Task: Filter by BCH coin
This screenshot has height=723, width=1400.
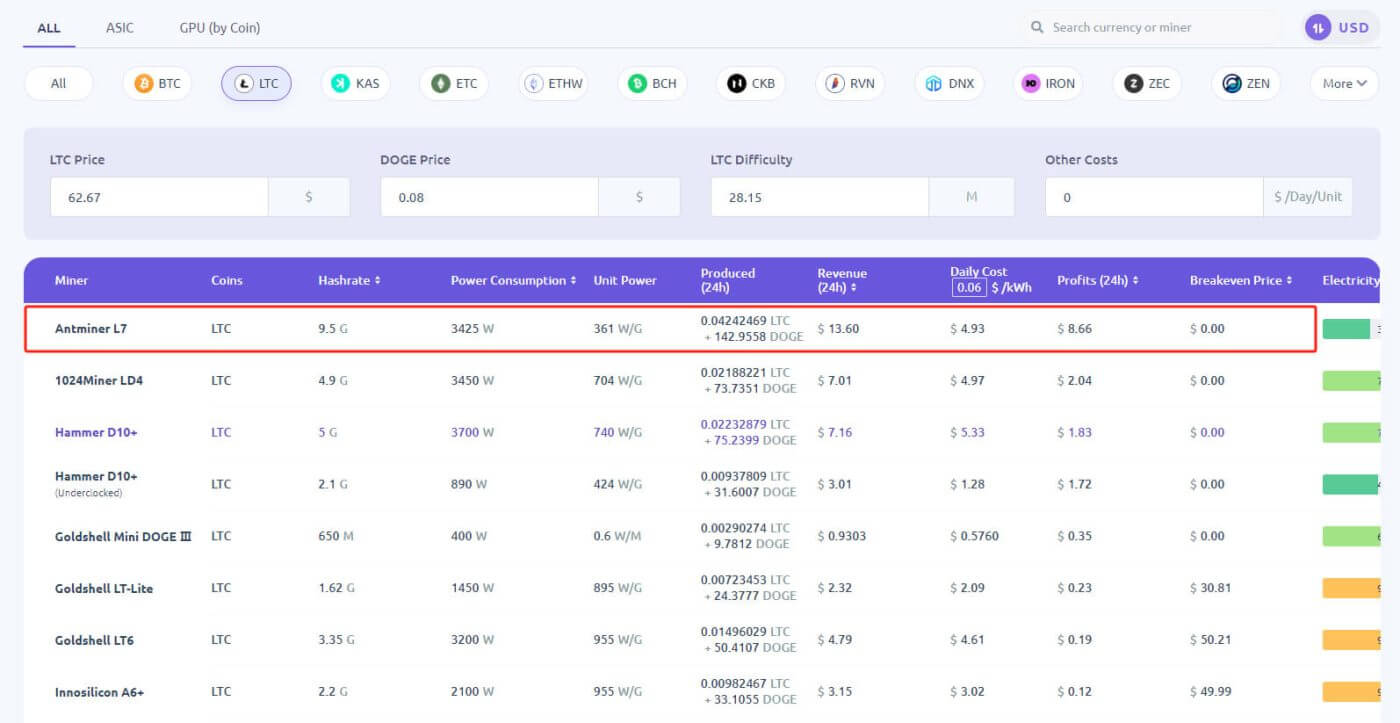Action: point(652,84)
